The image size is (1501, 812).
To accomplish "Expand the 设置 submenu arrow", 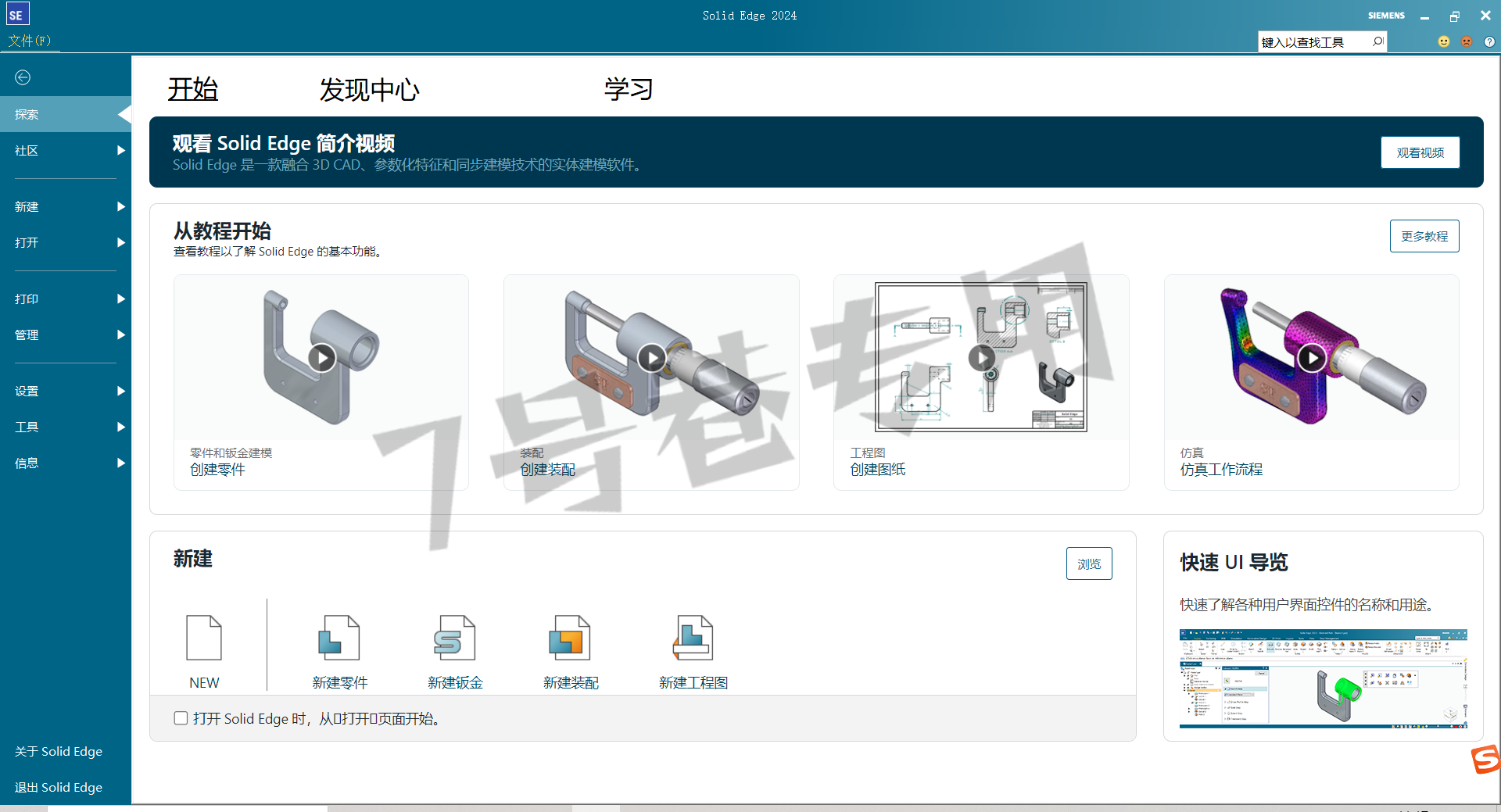I will click(x=121, y=391).
